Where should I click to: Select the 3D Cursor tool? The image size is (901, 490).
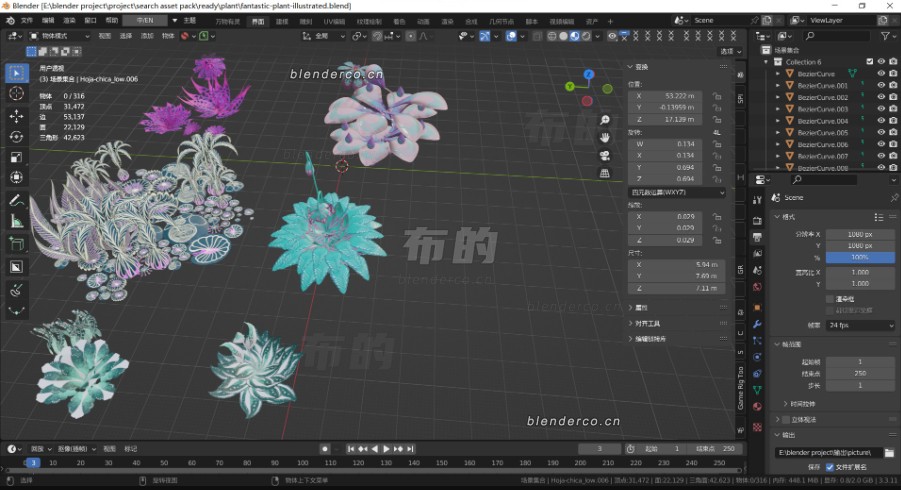pyautogui.click(x=17, y=94)
